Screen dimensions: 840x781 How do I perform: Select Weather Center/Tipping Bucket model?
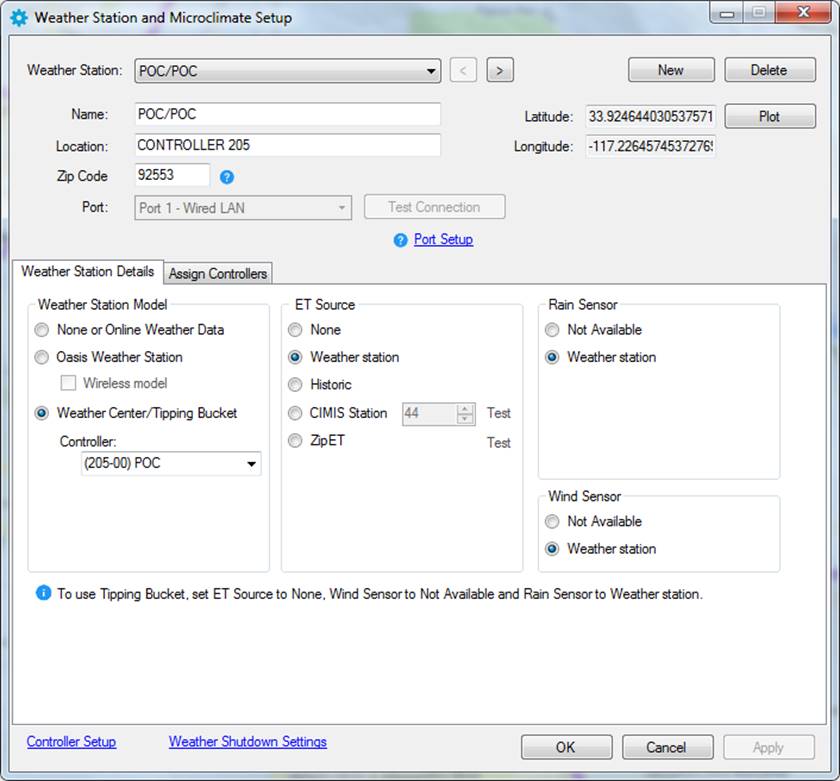click(136, 413)
